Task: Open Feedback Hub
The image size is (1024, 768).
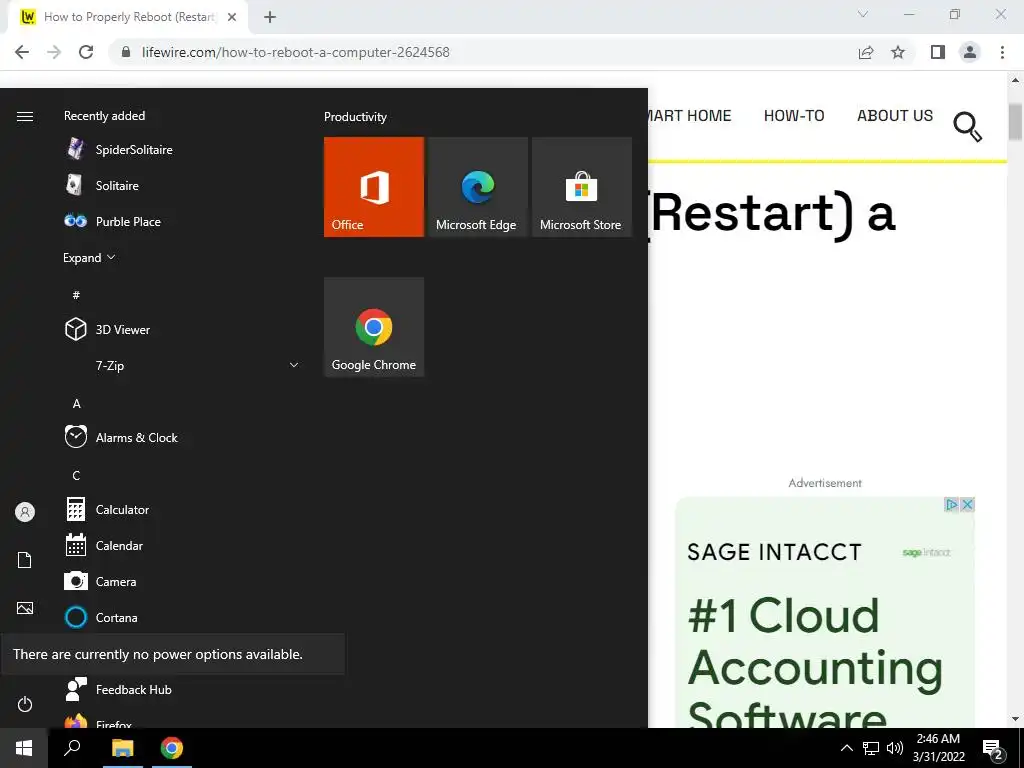Action: coord(118,689)
